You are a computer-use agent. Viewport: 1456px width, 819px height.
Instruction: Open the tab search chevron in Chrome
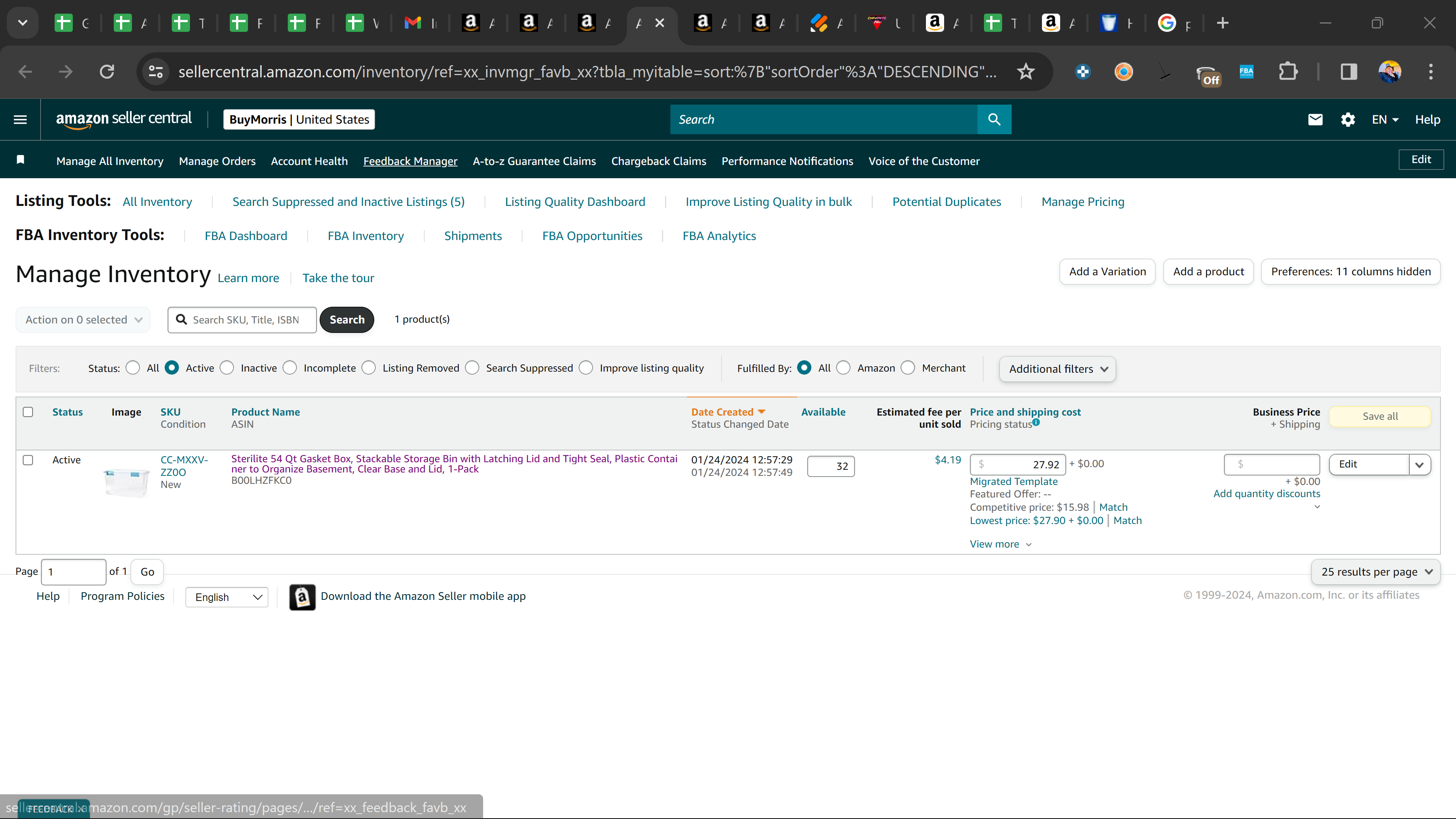23,23
